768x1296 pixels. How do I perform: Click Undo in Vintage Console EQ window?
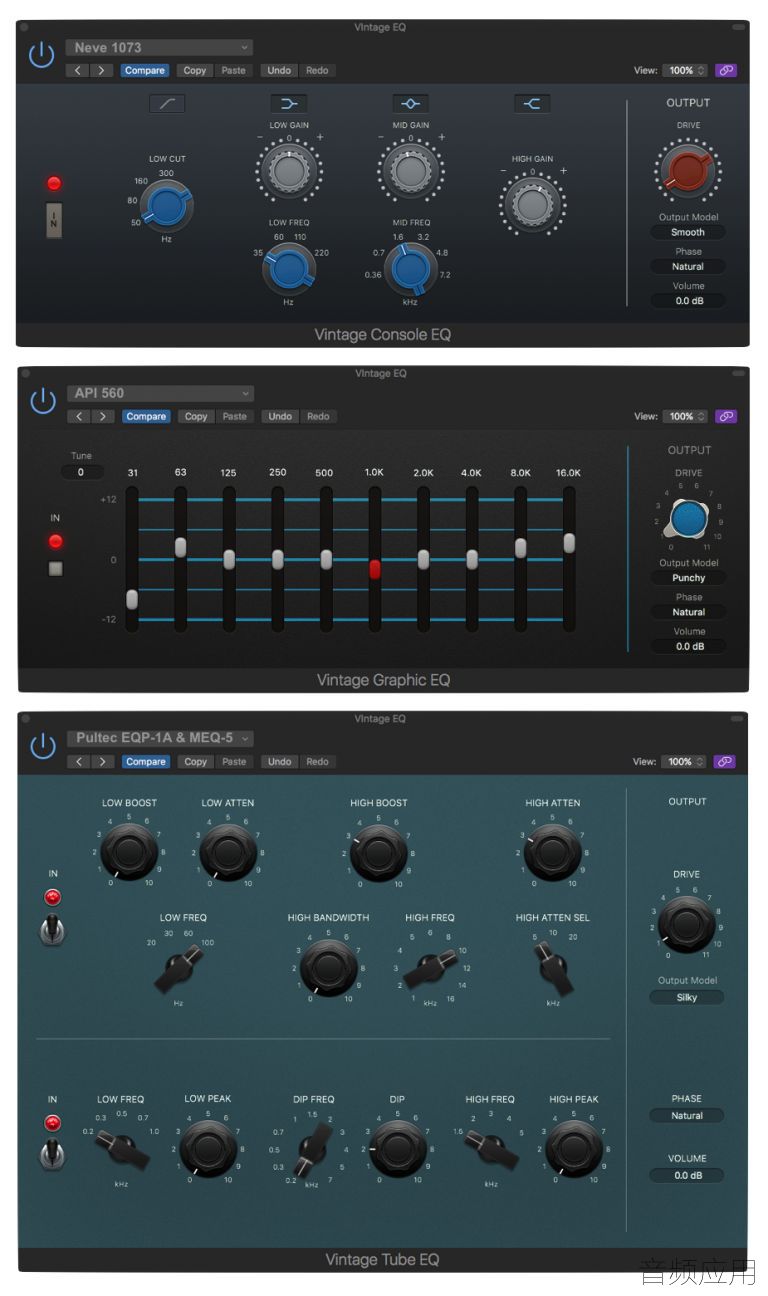tap(279, 71)
